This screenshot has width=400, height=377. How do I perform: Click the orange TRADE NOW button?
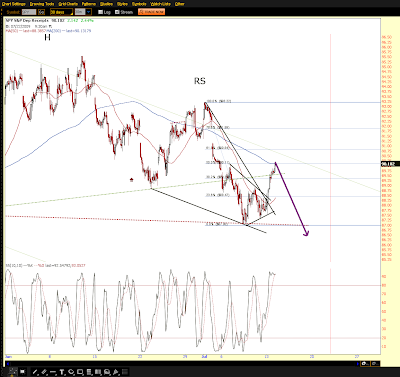coord(152,12)
